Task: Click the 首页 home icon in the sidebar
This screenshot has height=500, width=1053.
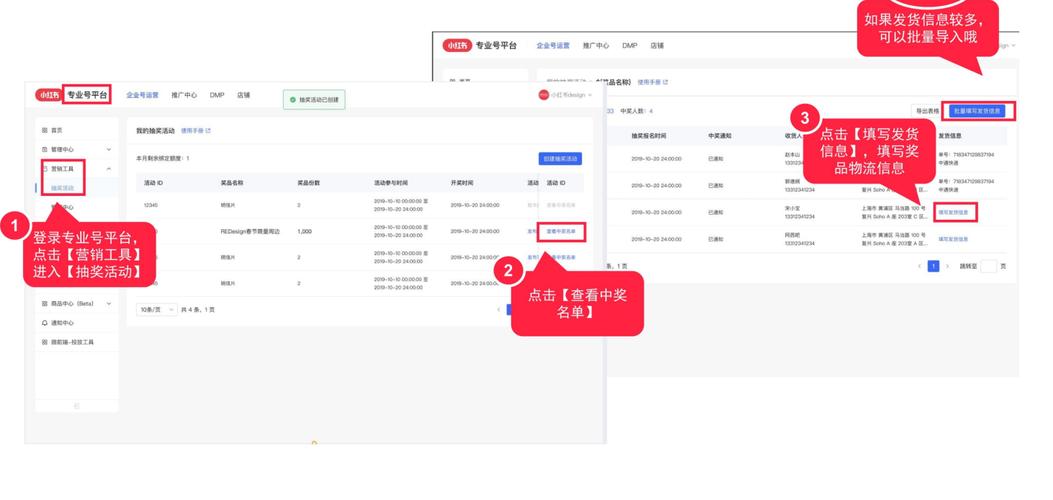Action: [44, 130]
